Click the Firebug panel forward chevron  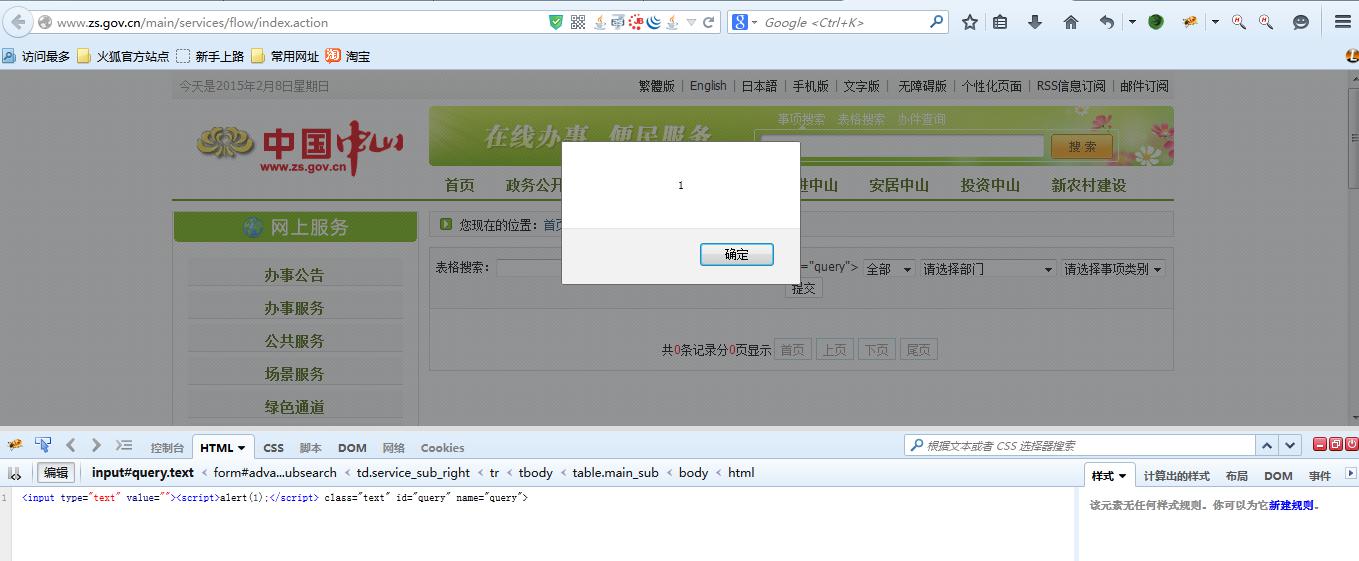pos(96,445)
